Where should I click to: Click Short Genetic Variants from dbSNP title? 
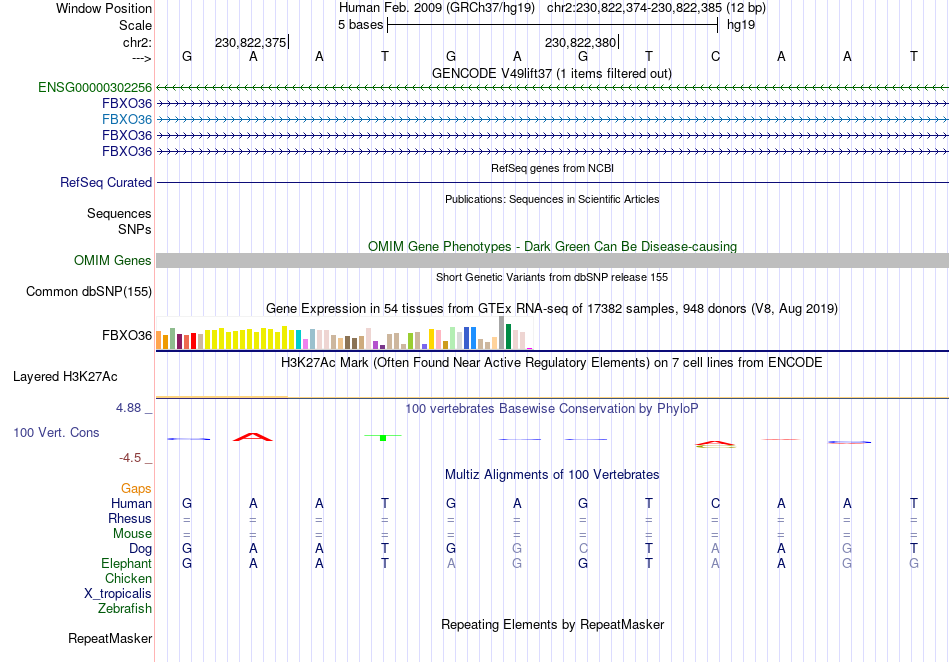click(x=552, y=277)
